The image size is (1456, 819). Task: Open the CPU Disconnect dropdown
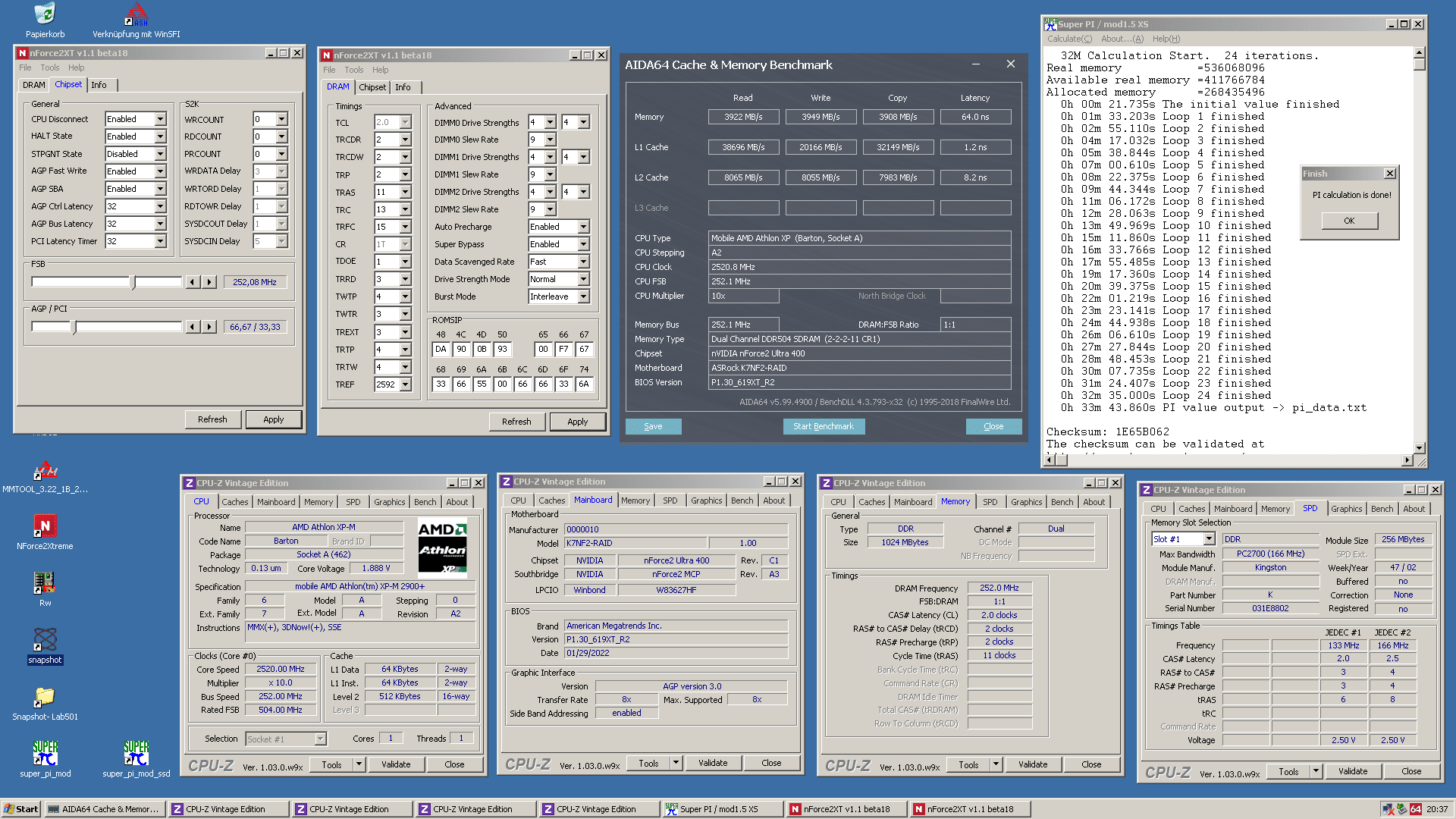click(x=160, y=119)
